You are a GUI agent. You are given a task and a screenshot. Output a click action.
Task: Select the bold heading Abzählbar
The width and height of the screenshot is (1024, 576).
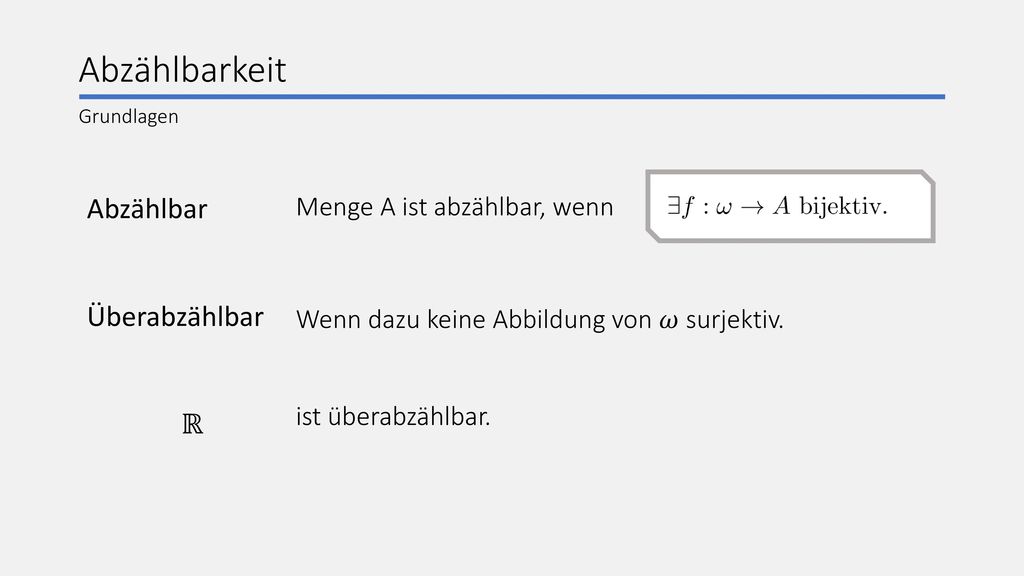pos(147,209)
